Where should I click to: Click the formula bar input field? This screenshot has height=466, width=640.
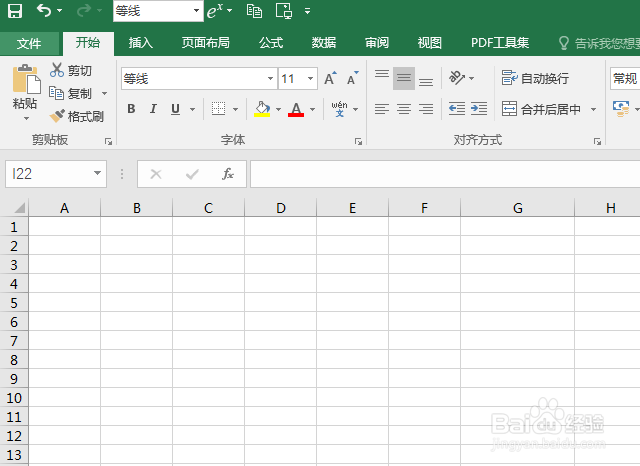pyautogui.click(x=445, y=174)
